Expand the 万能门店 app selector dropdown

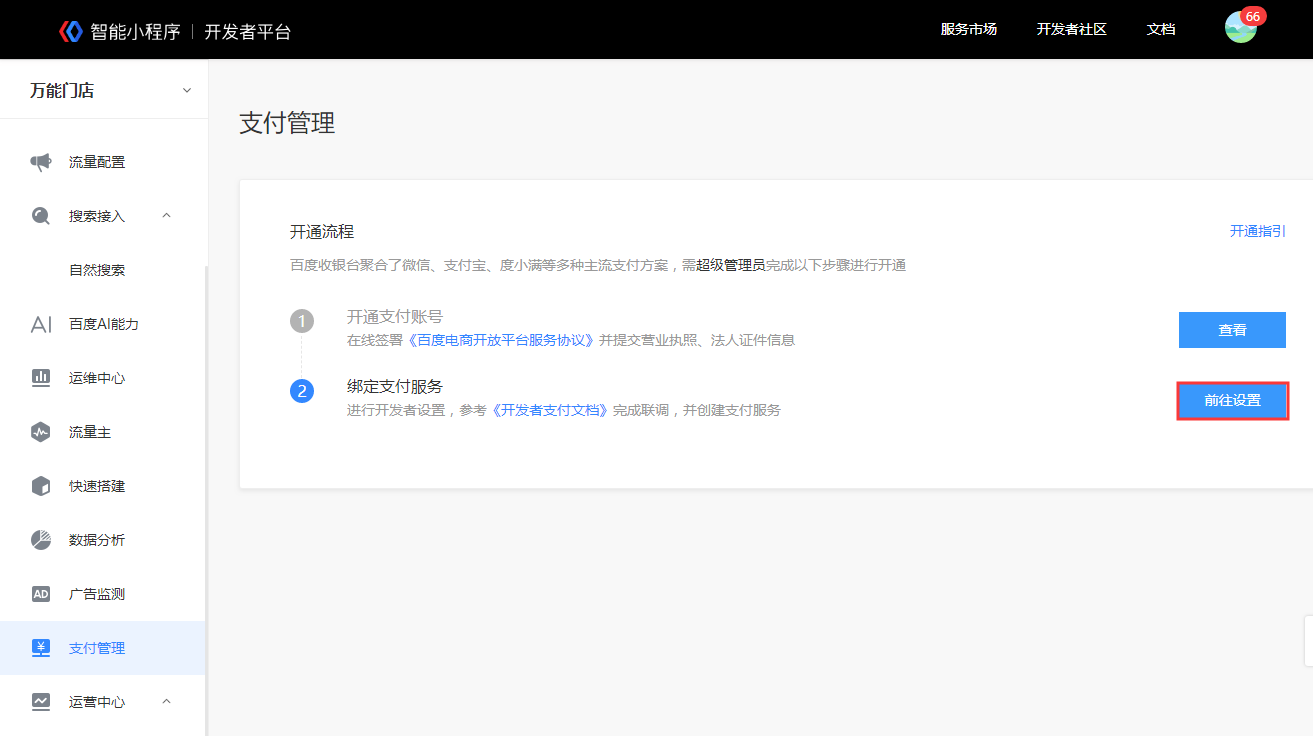186,91
